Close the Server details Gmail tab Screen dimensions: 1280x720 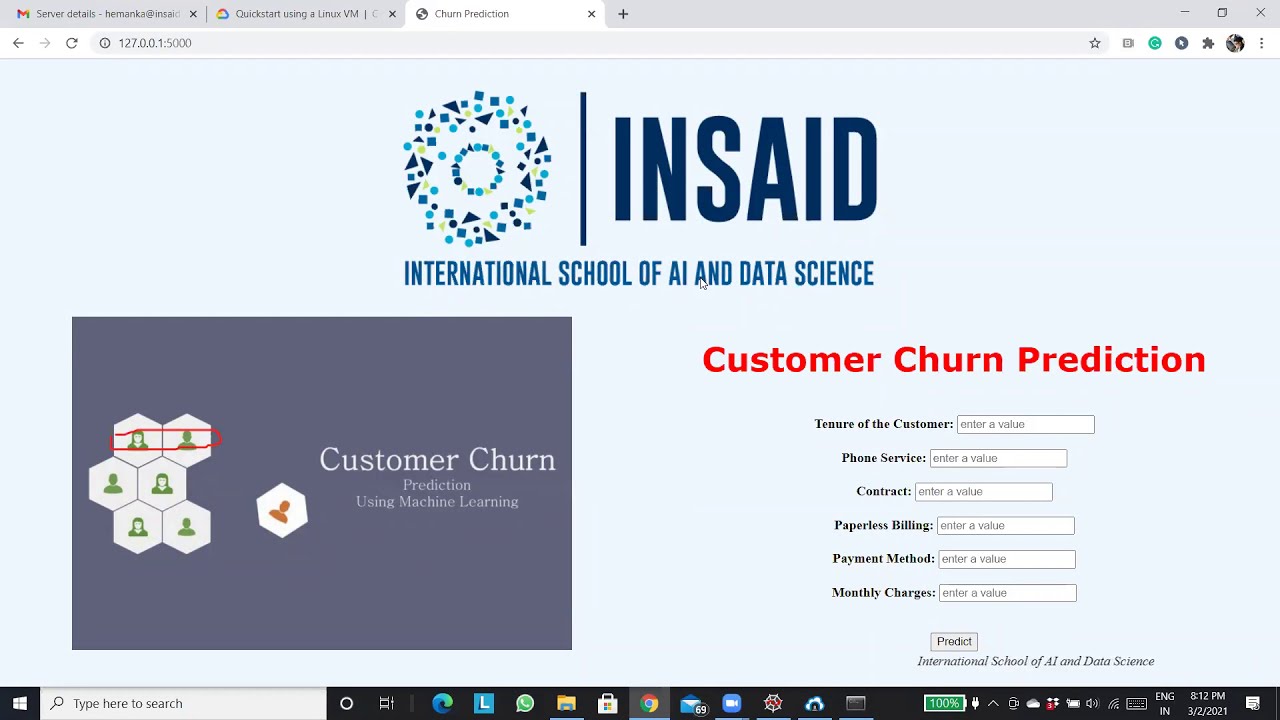(x=193, y=14)
